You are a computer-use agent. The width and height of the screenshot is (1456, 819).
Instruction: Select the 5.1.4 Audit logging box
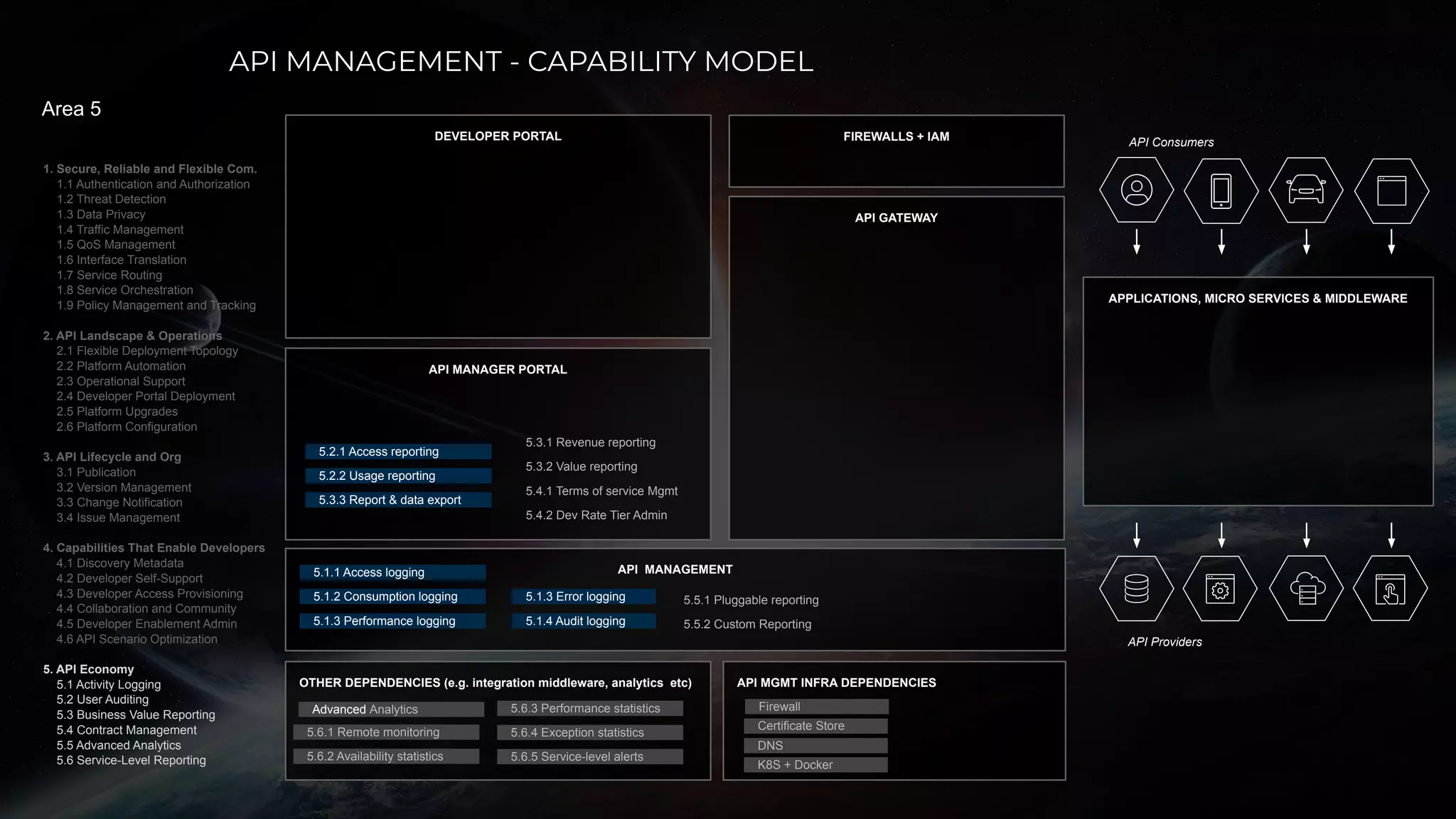(583, 621)
